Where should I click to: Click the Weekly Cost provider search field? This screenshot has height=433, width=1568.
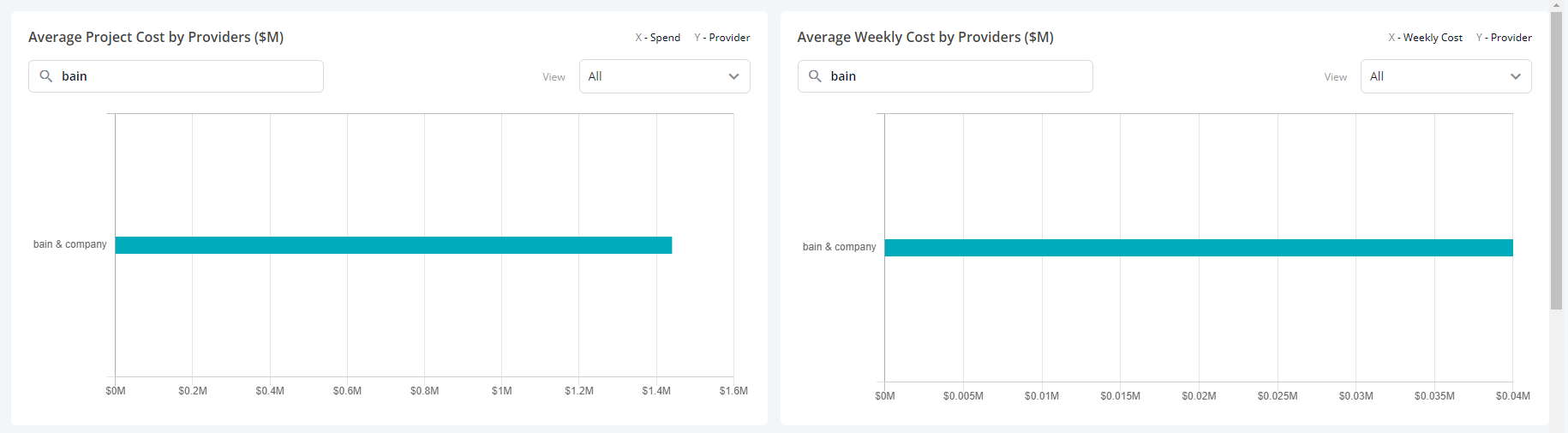click(945, 76)
